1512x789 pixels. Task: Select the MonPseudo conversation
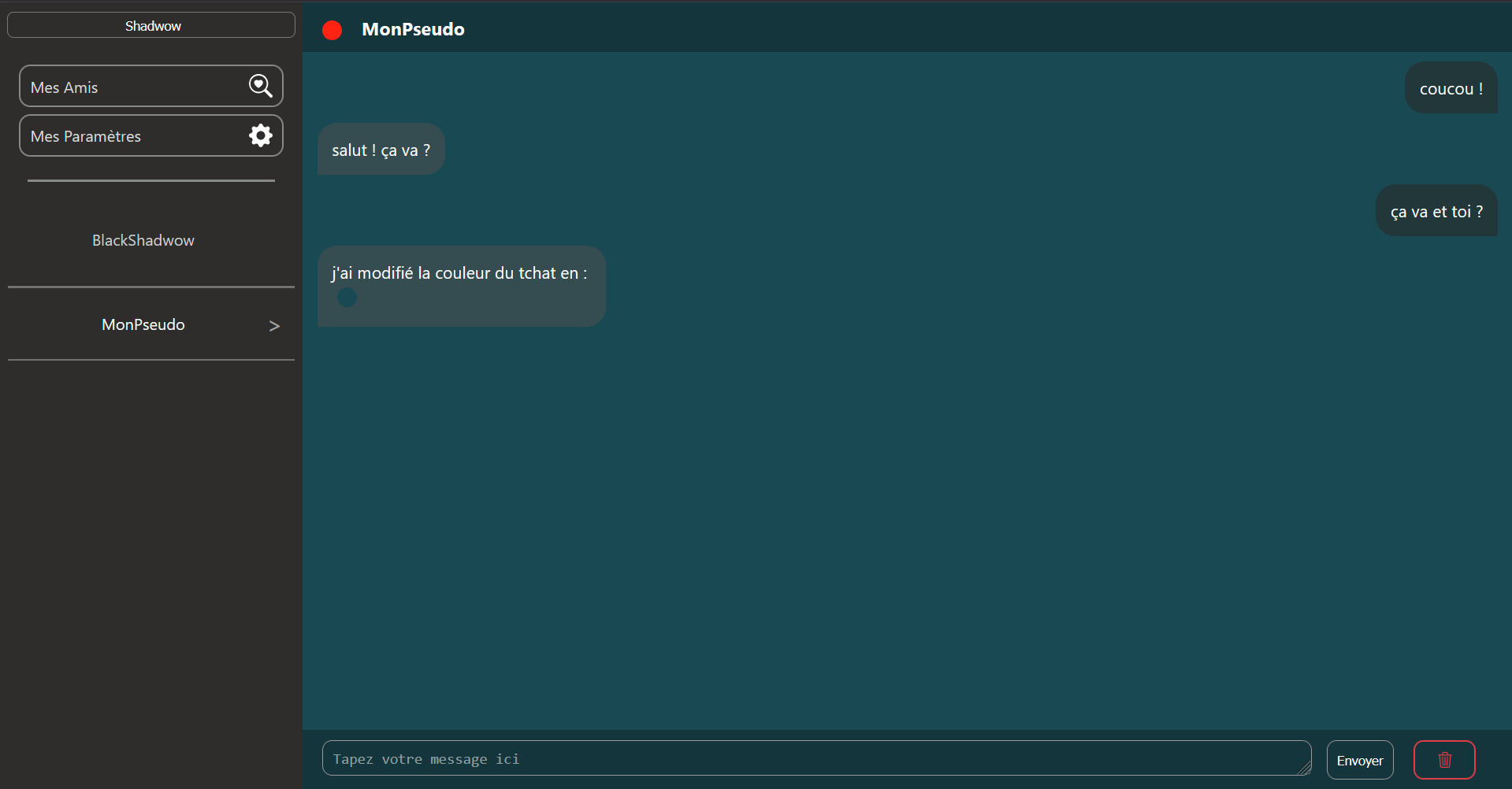click(151, 324)
